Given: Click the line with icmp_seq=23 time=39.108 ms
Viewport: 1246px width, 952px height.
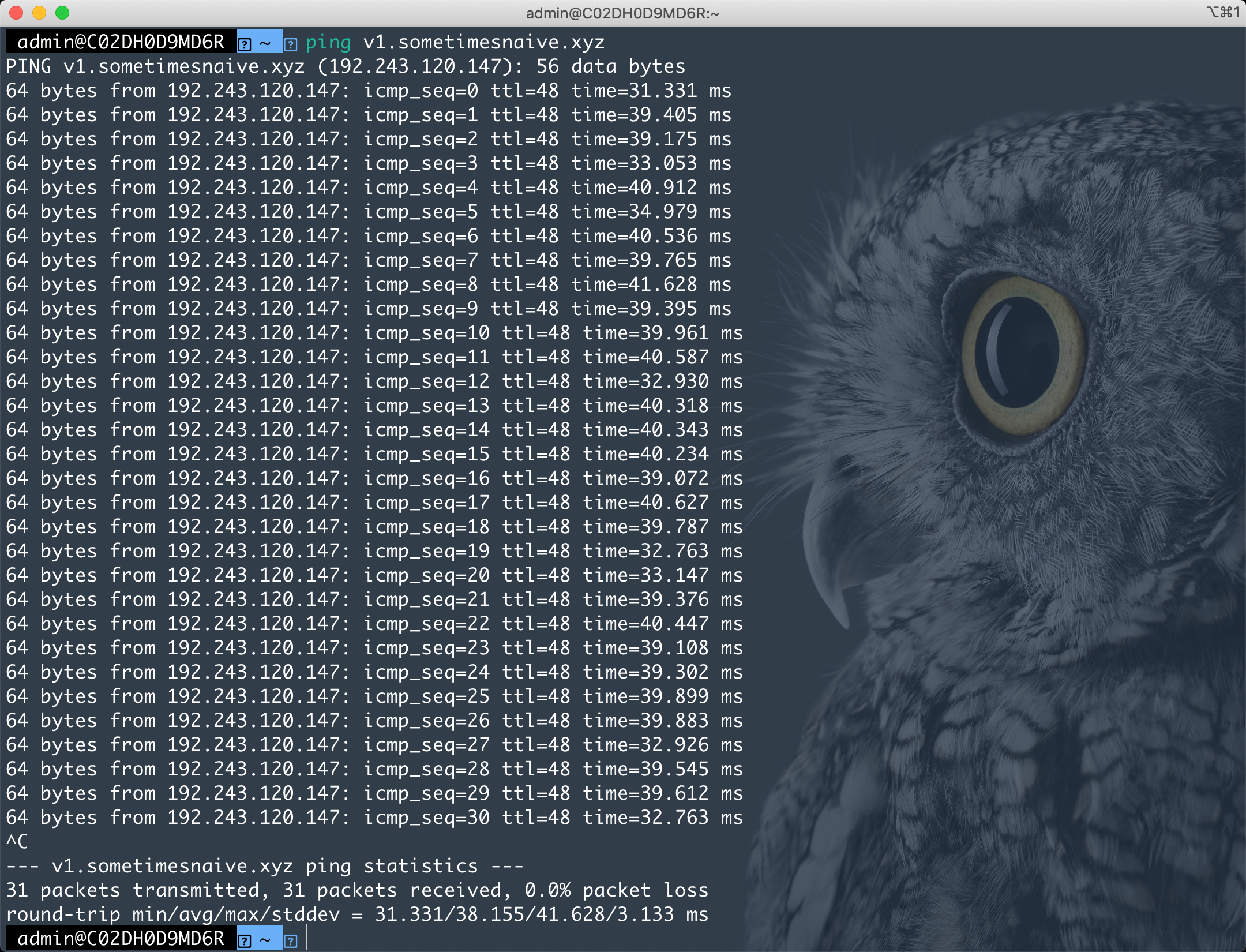Looking at the screenshot, I should click(374, 648).
